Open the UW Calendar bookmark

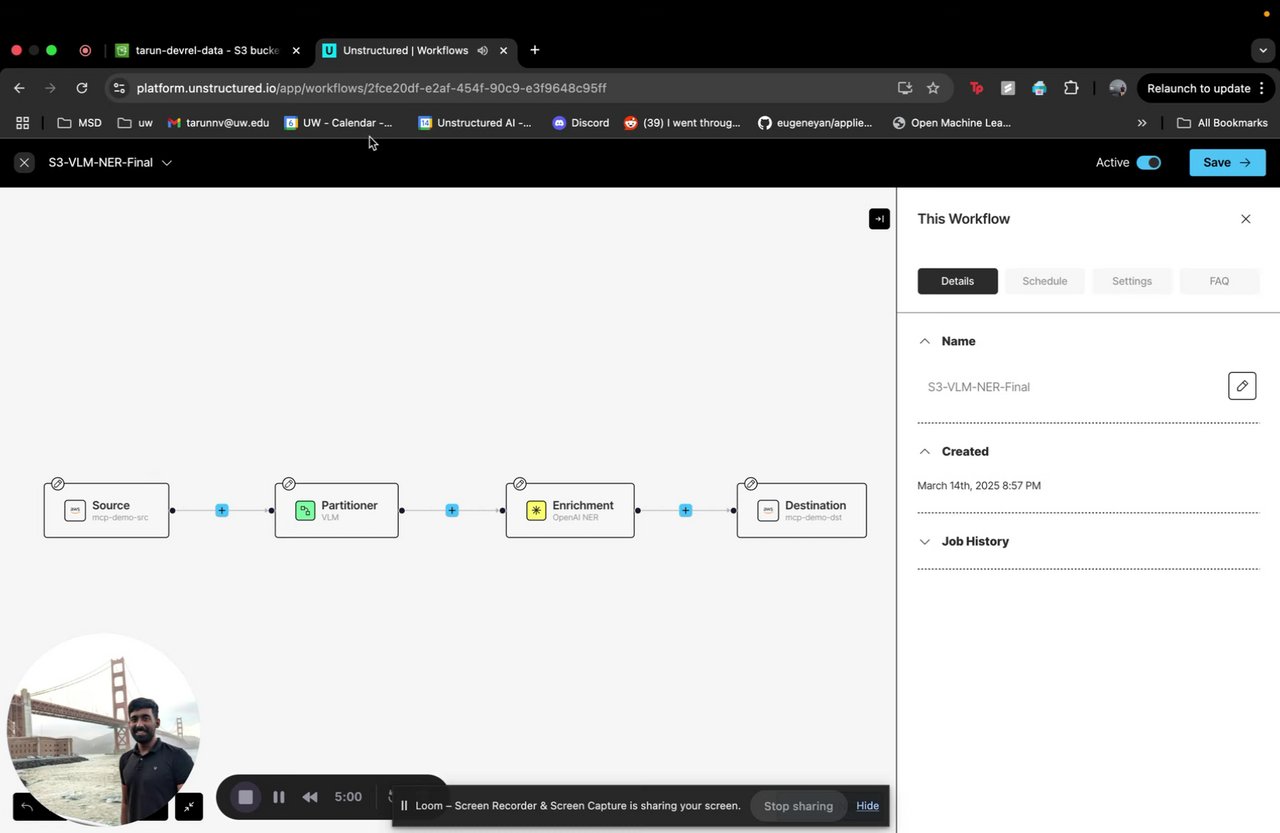pyautogui.click(x=338, y=123)
